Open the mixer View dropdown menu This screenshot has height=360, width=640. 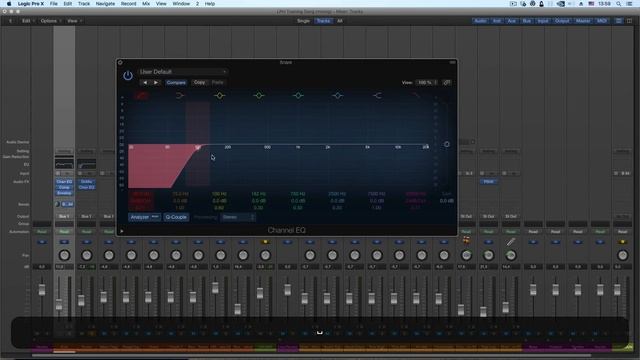point(74,21)
